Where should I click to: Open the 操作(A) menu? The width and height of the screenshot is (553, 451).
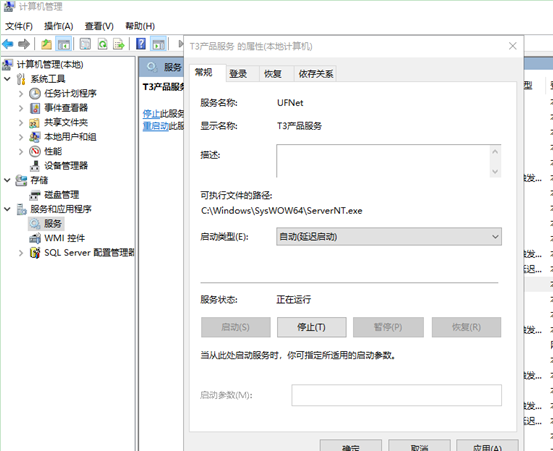click(59, 26)
